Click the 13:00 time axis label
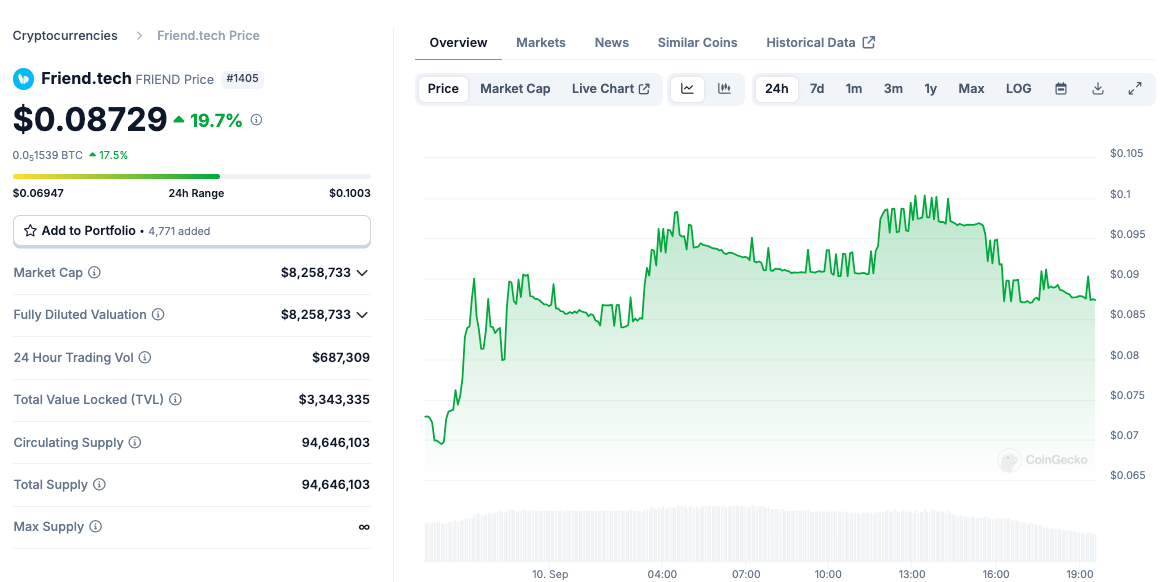 (x=912, y=574)
